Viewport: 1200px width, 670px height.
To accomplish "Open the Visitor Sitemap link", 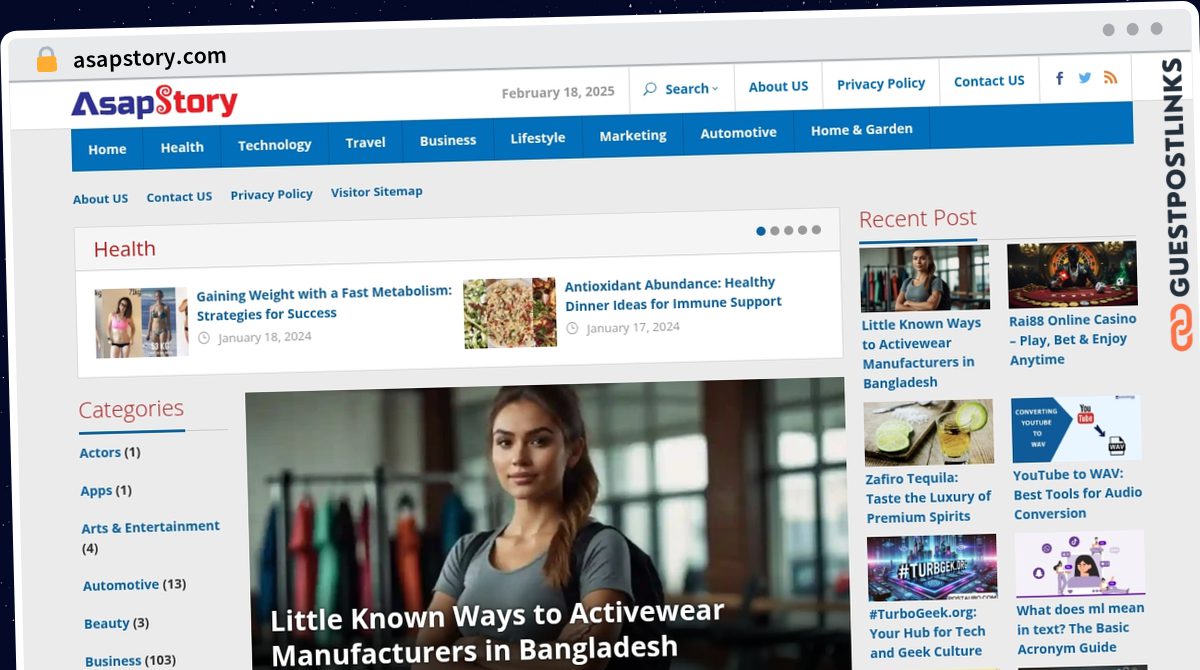I will (376, 192).
